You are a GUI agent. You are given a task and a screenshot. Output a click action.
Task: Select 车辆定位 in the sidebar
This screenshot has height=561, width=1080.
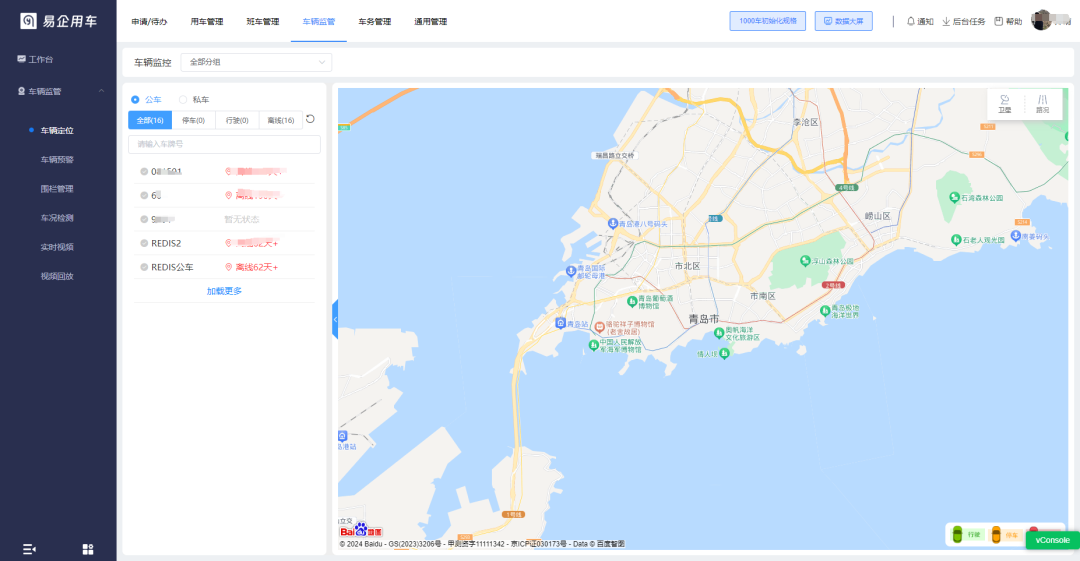[57, 130]
